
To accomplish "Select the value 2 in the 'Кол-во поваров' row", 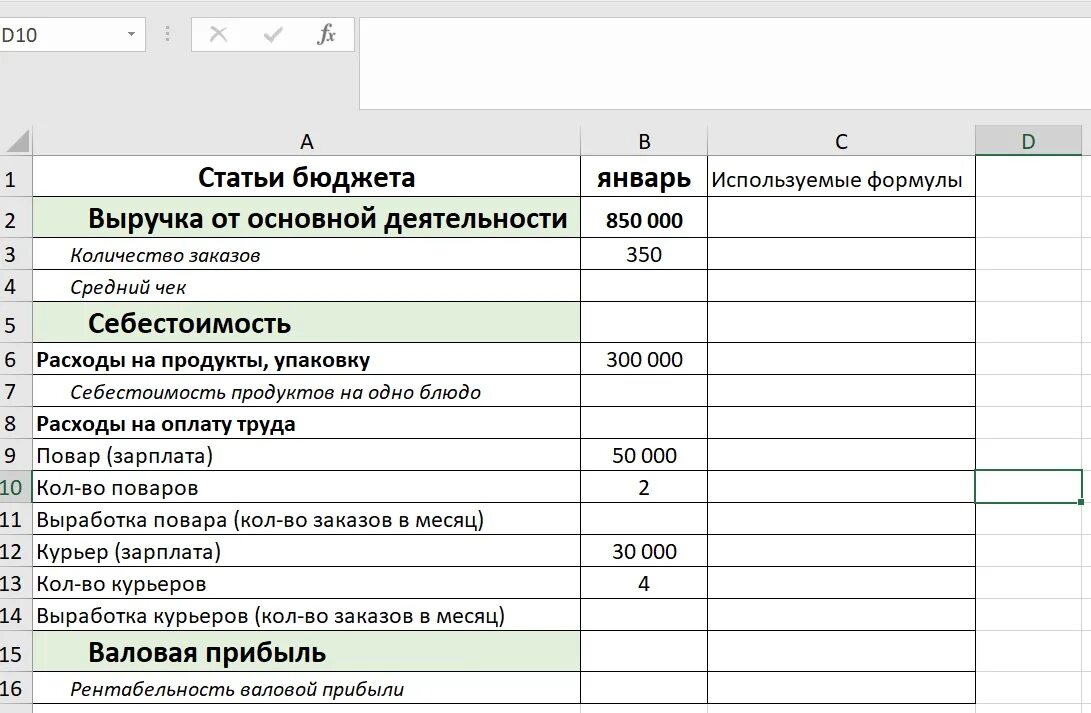I will [644, 487].
